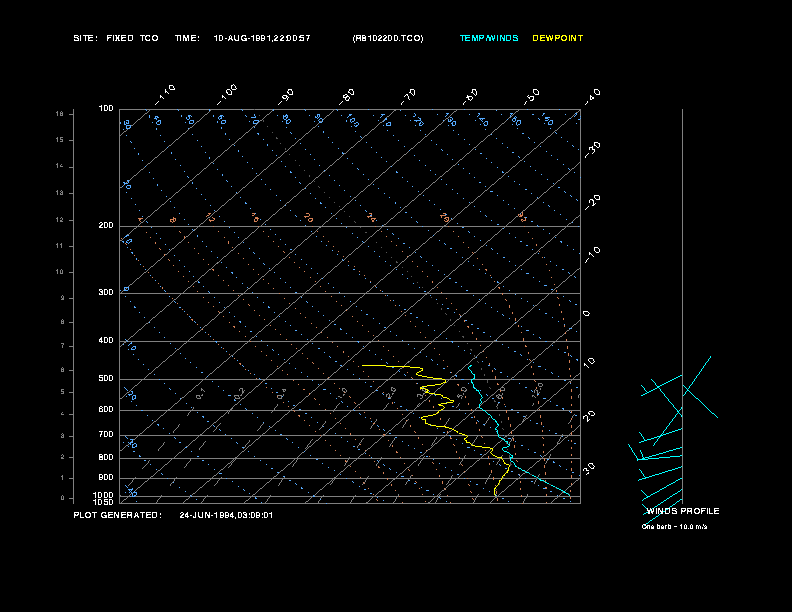Click the 11 km height scale label

[60, 246]
